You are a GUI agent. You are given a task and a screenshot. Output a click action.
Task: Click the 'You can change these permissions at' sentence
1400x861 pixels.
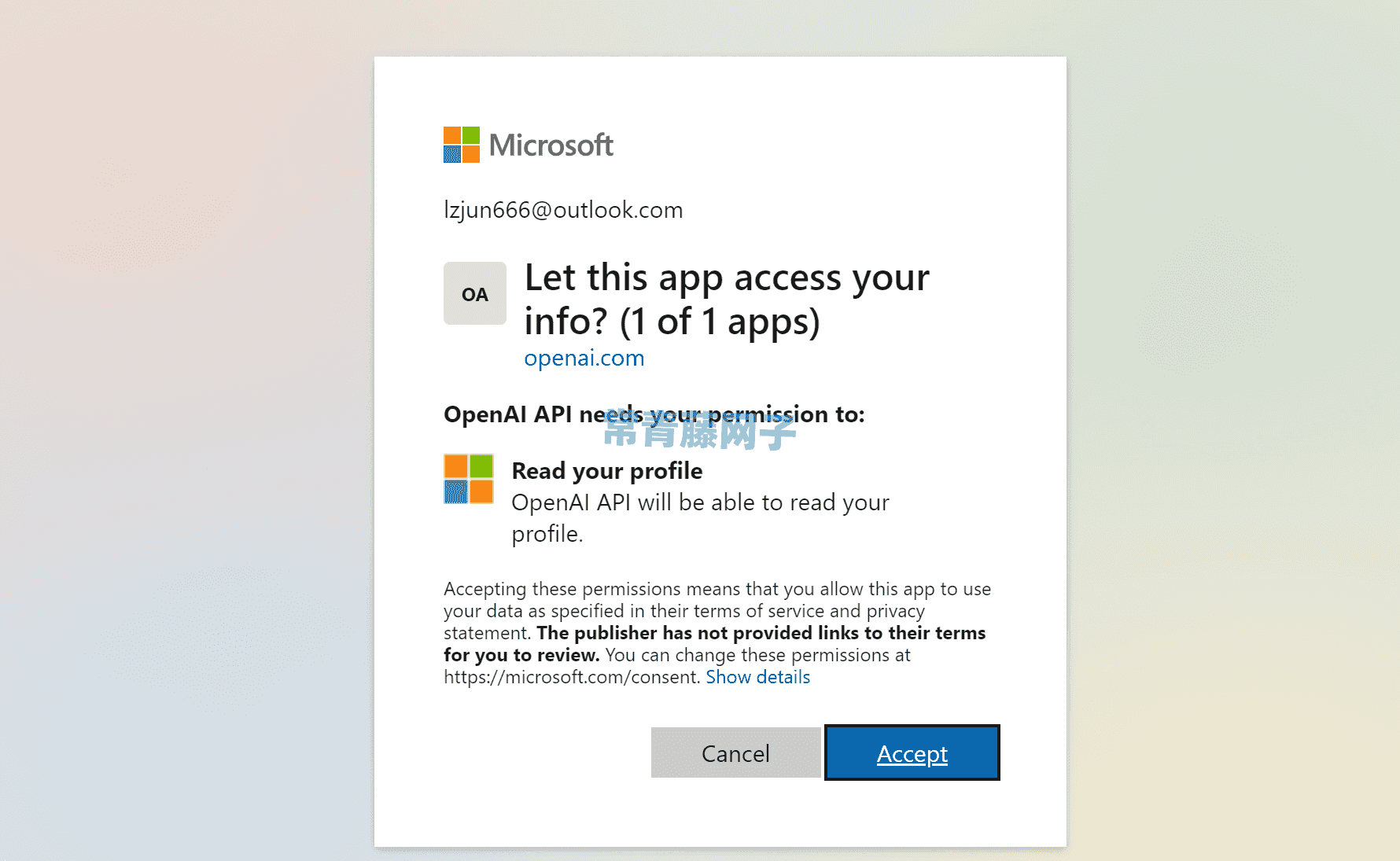[x=758, y=655]
